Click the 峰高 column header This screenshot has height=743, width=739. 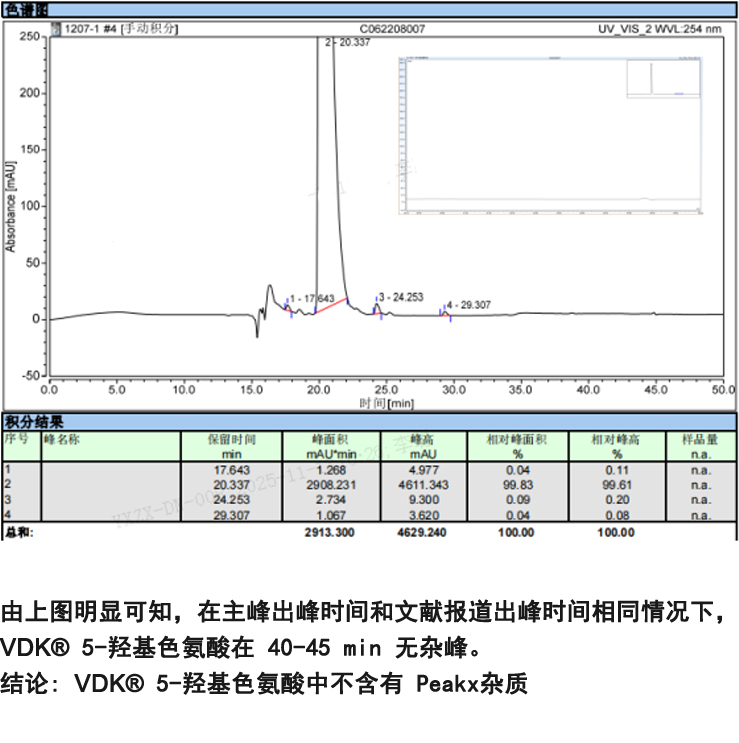424,439
